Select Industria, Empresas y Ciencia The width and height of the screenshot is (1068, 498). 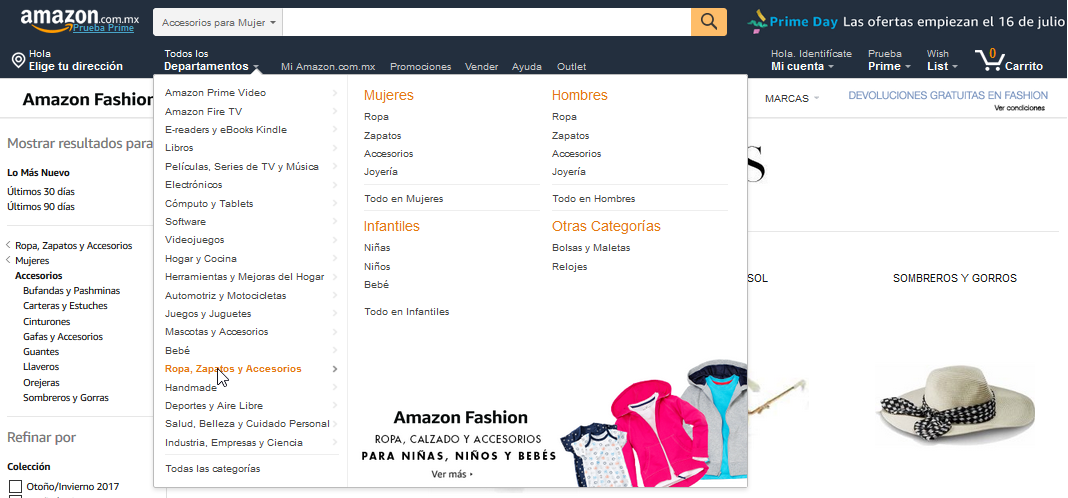pyautogui.click(x=234, y=443)
